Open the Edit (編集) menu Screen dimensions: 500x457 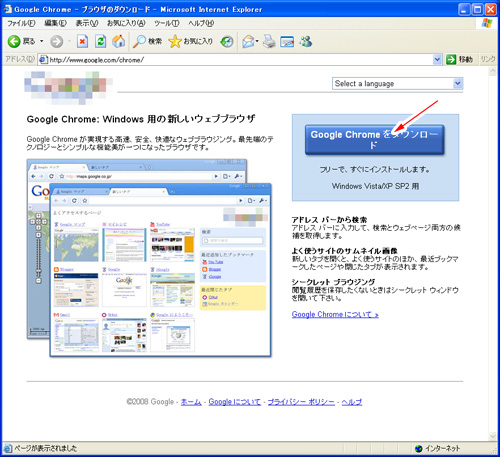click(x=56, y=23)
